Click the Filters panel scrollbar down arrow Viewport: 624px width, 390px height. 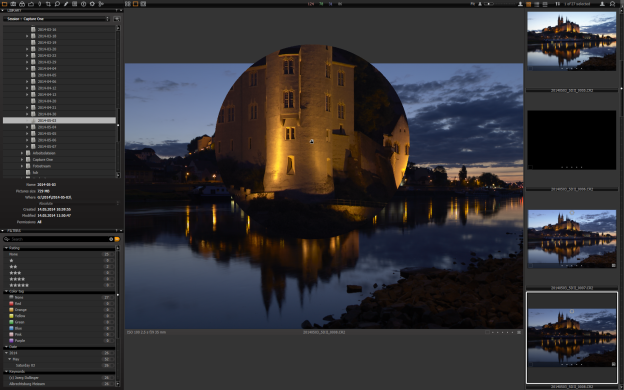coord(117,384)
